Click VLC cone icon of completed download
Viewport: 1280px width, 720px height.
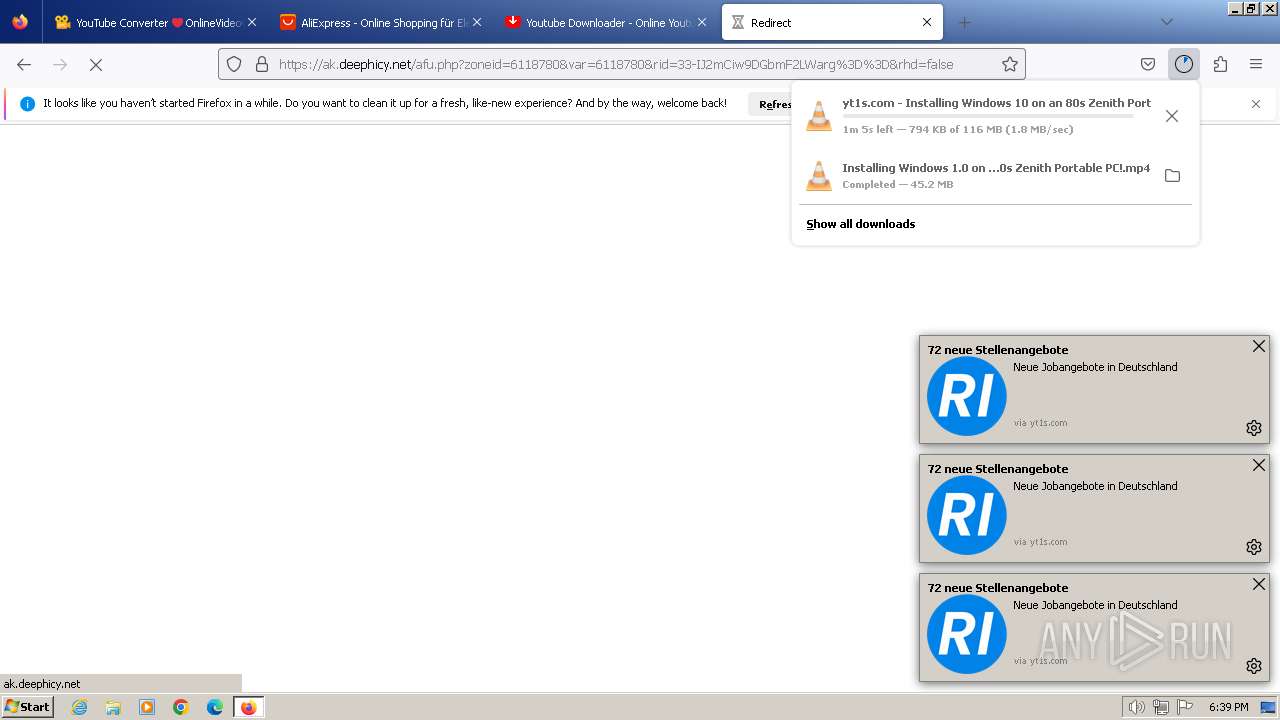[819, 175]
